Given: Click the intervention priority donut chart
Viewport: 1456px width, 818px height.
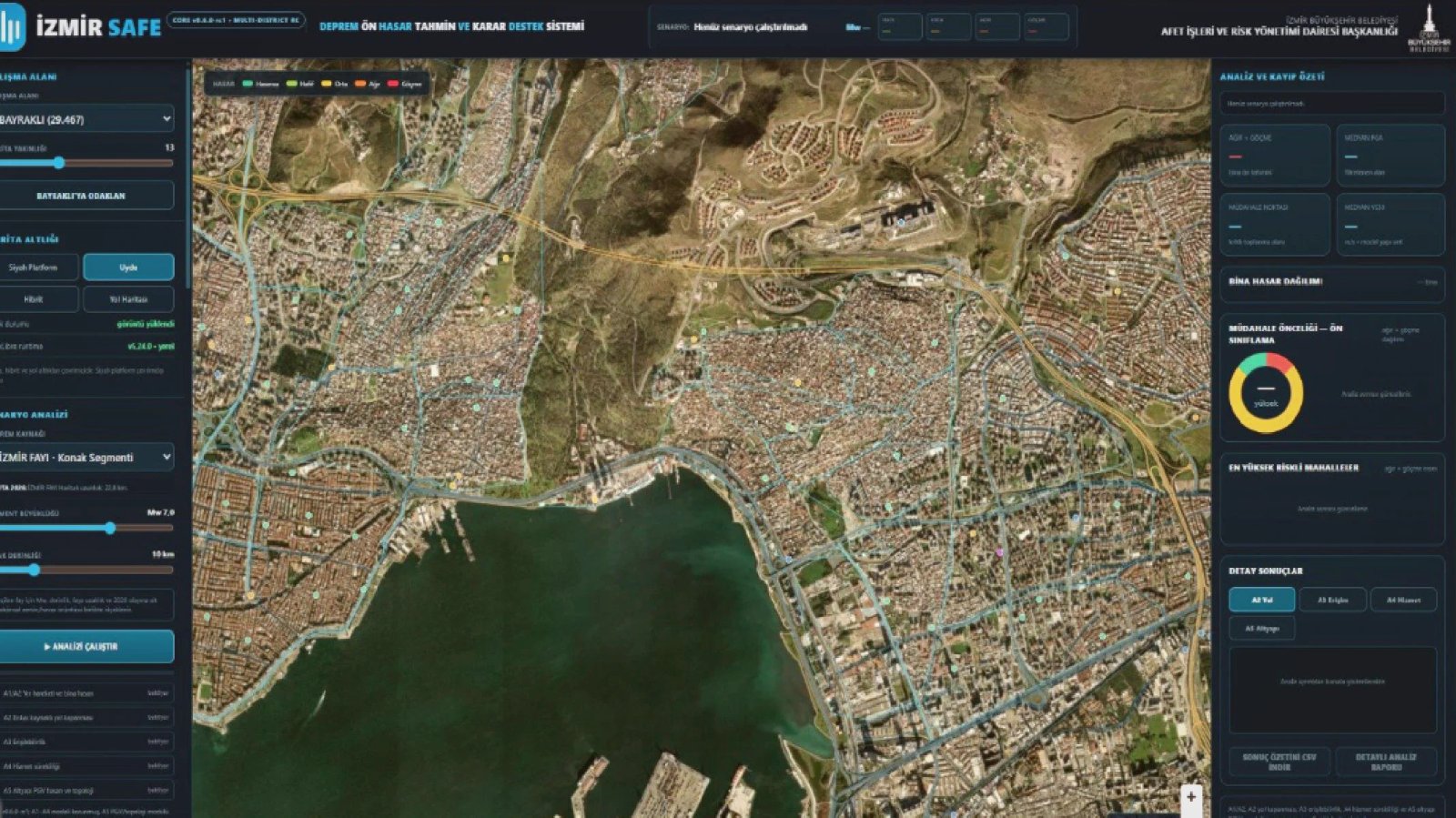Looking at the screenshot, I should 1266,393.
